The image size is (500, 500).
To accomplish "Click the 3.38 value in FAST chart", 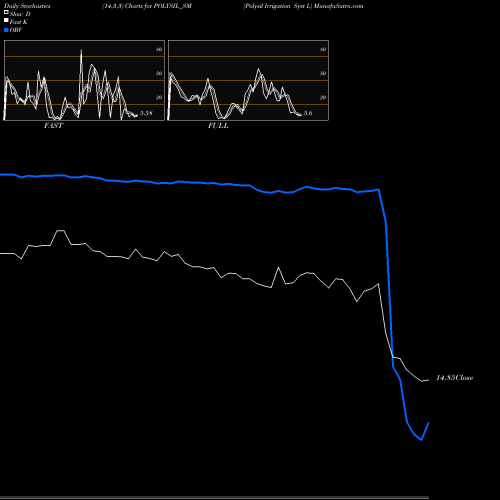I will (146, 113).
